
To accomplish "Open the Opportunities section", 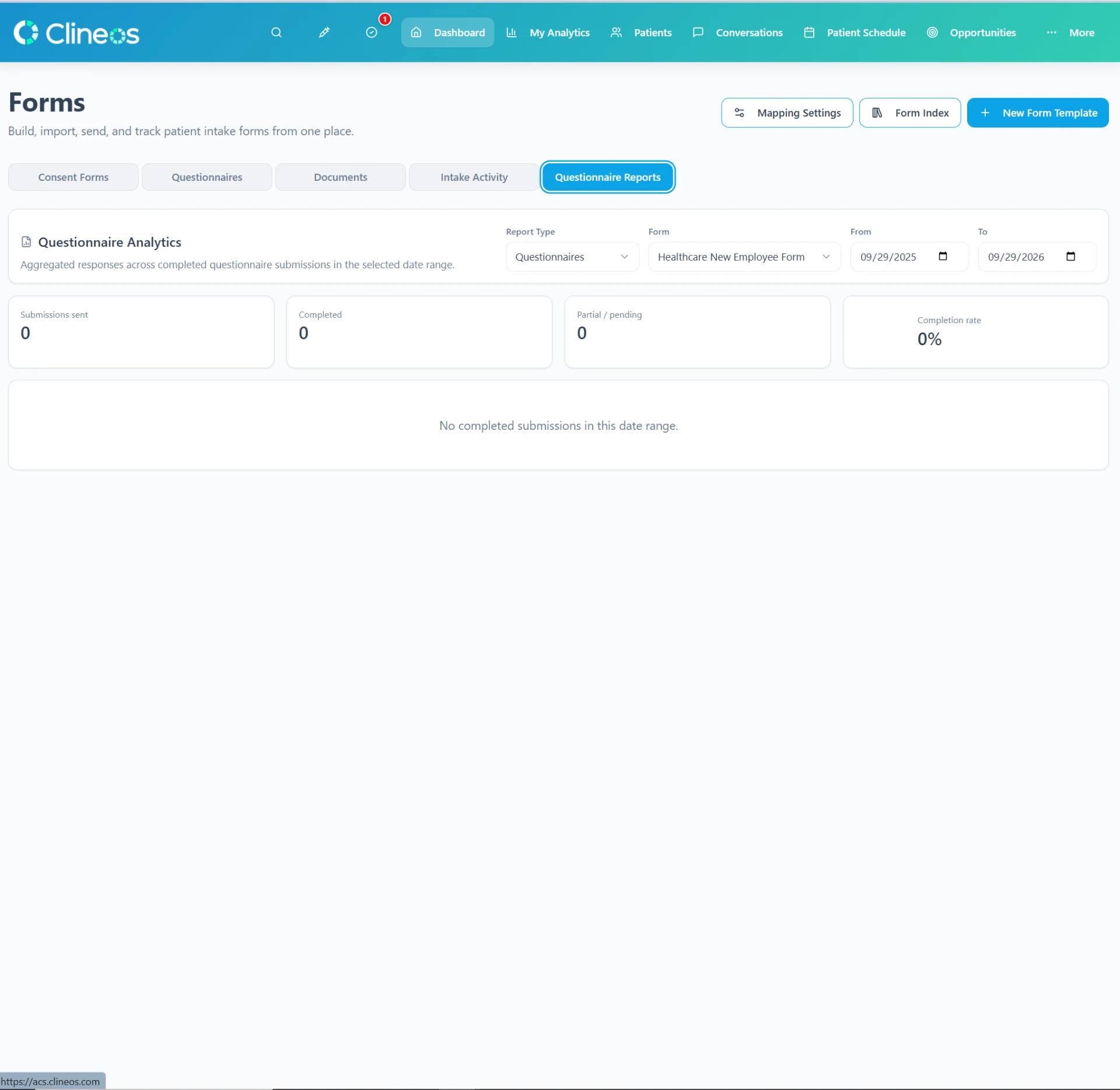I will 972,33.
